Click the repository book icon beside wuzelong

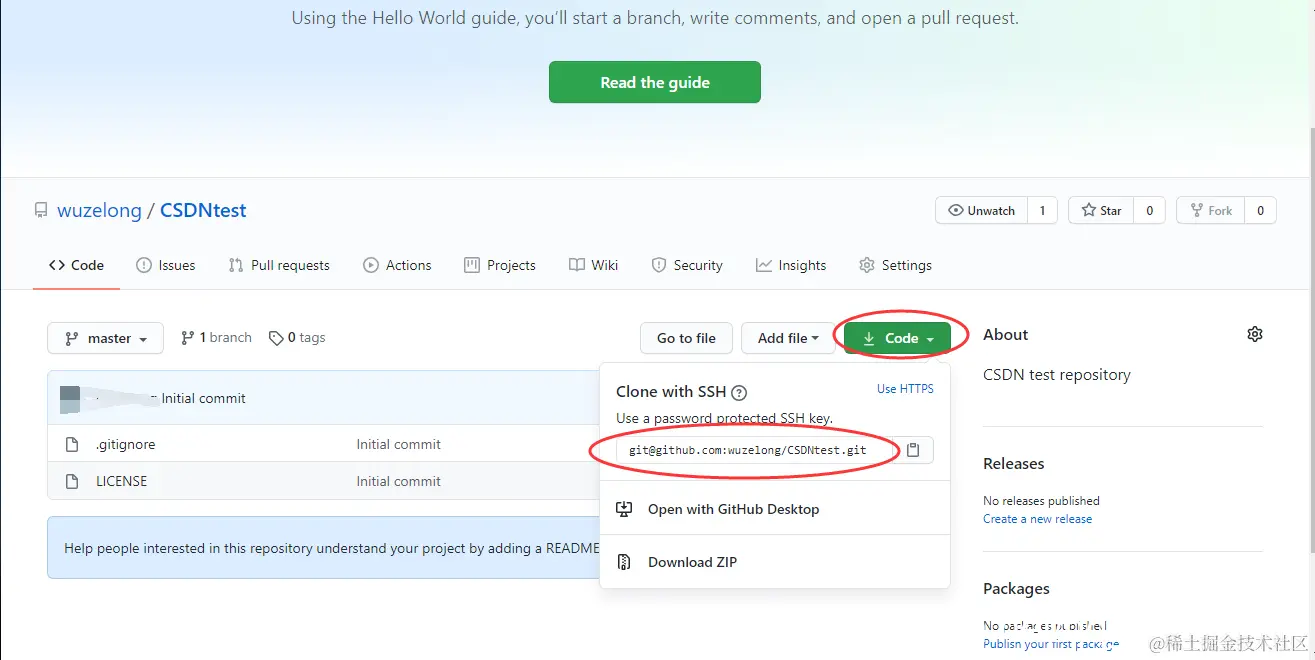(x=41, y=211)
